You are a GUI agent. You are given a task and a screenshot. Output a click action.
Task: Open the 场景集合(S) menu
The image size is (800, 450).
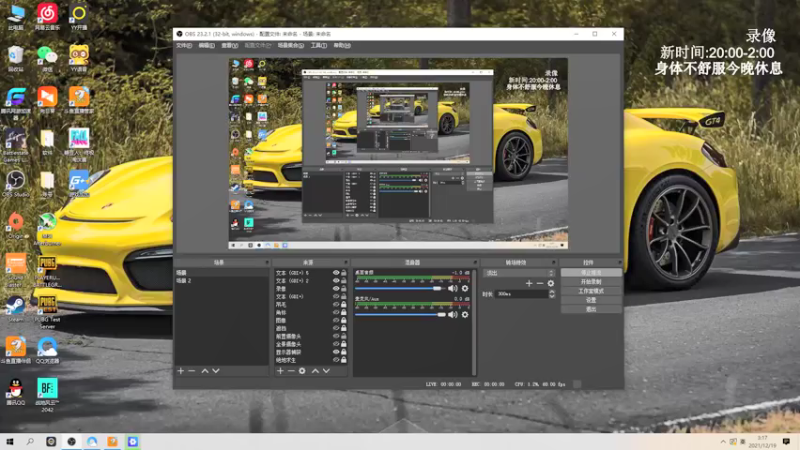(x=291, y=46)
